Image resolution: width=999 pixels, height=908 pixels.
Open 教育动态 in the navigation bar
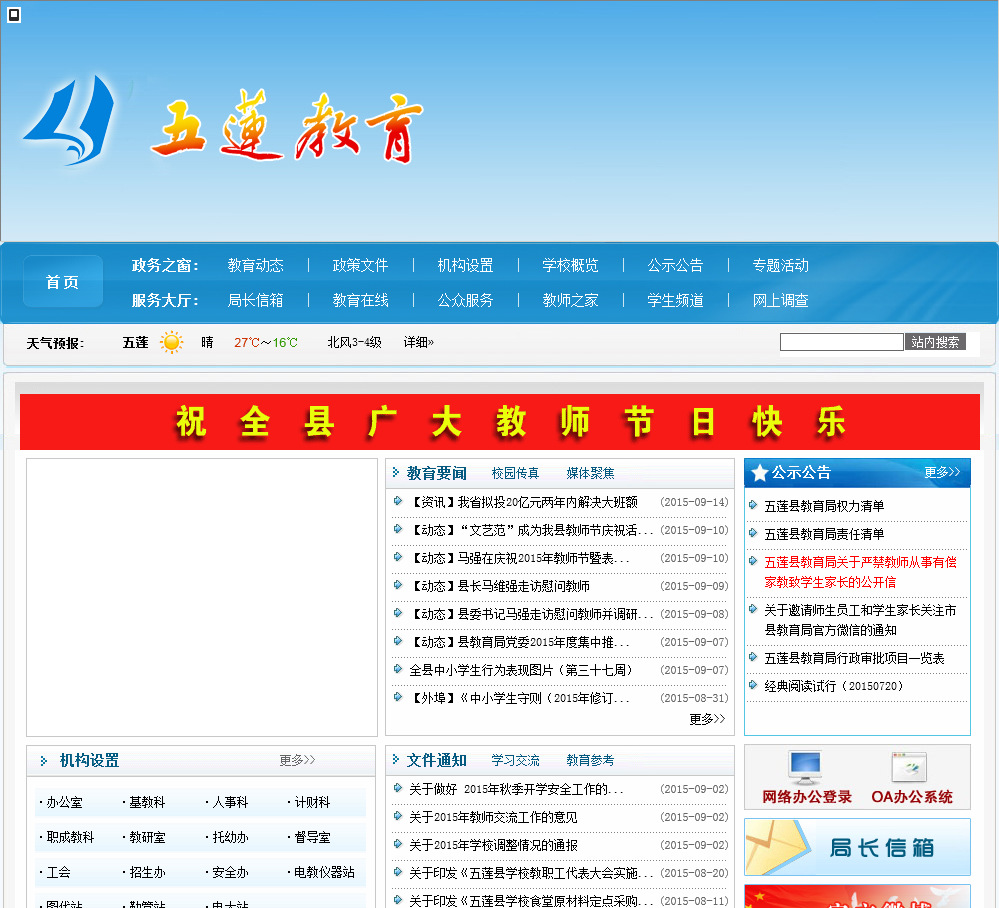tap(255, 265)
